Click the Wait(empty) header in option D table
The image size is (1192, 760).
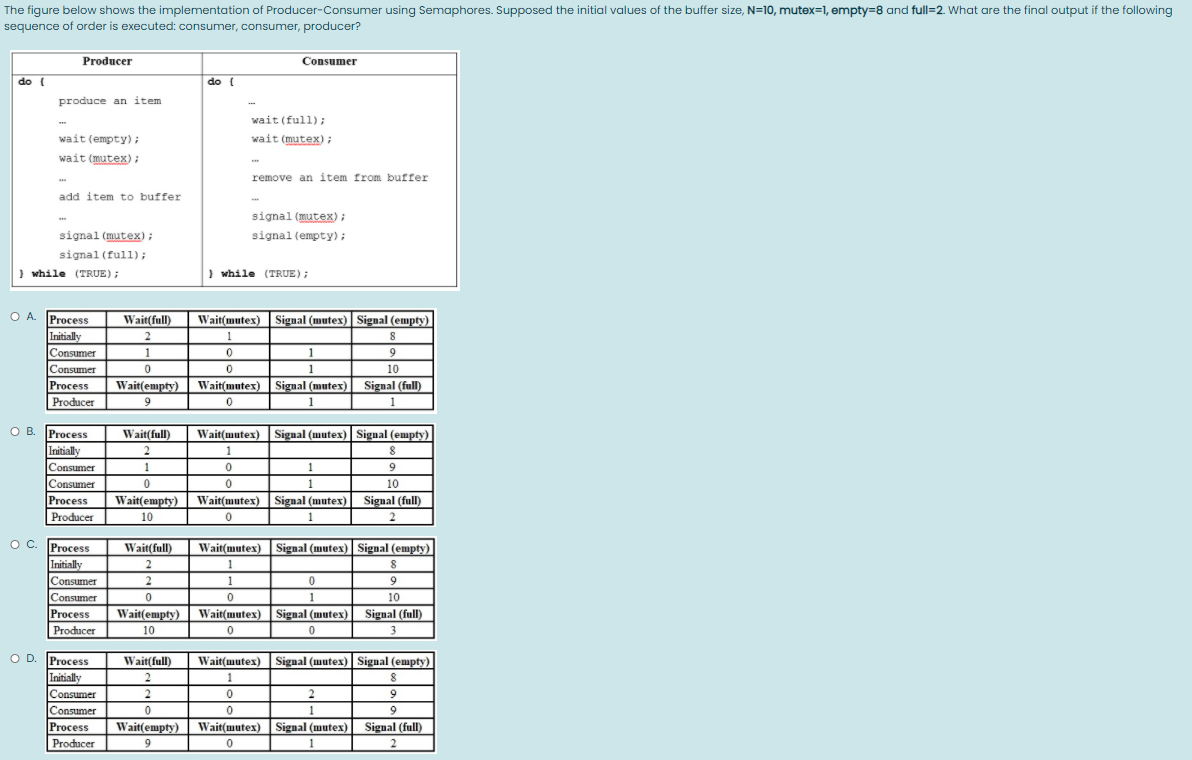[146, 727]
